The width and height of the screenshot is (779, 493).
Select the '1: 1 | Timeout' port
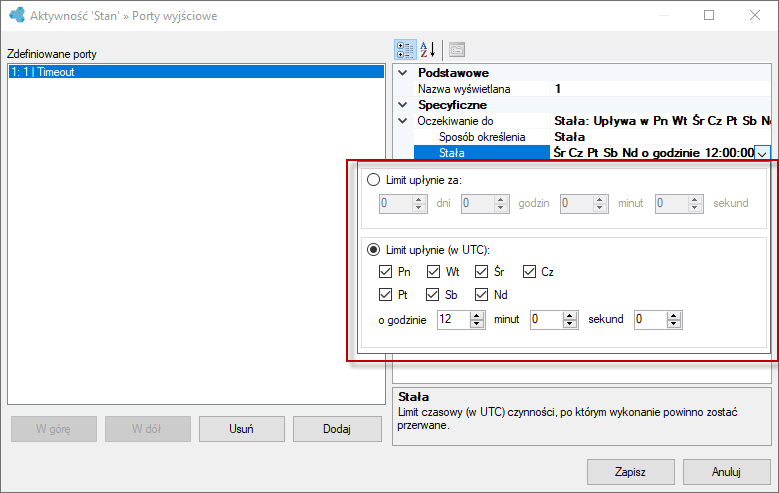coord(196,72)
